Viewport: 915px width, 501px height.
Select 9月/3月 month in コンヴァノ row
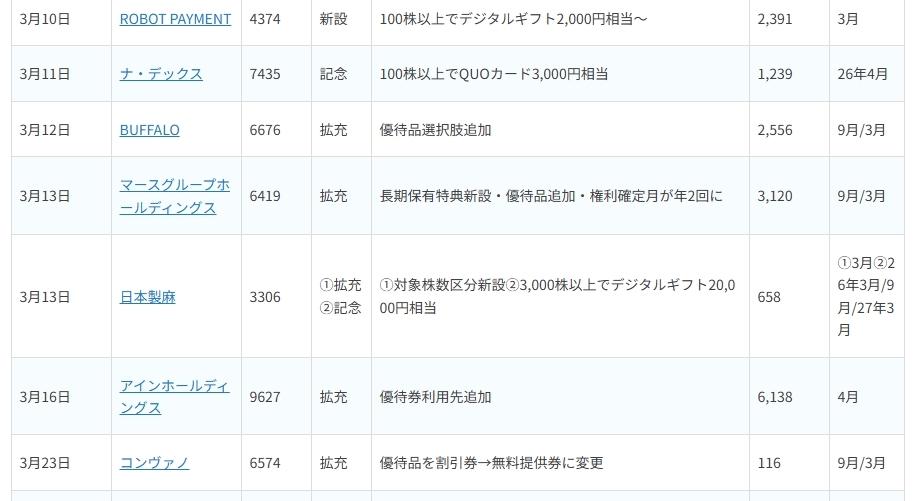pyautogui.click(x=861, y=463)
